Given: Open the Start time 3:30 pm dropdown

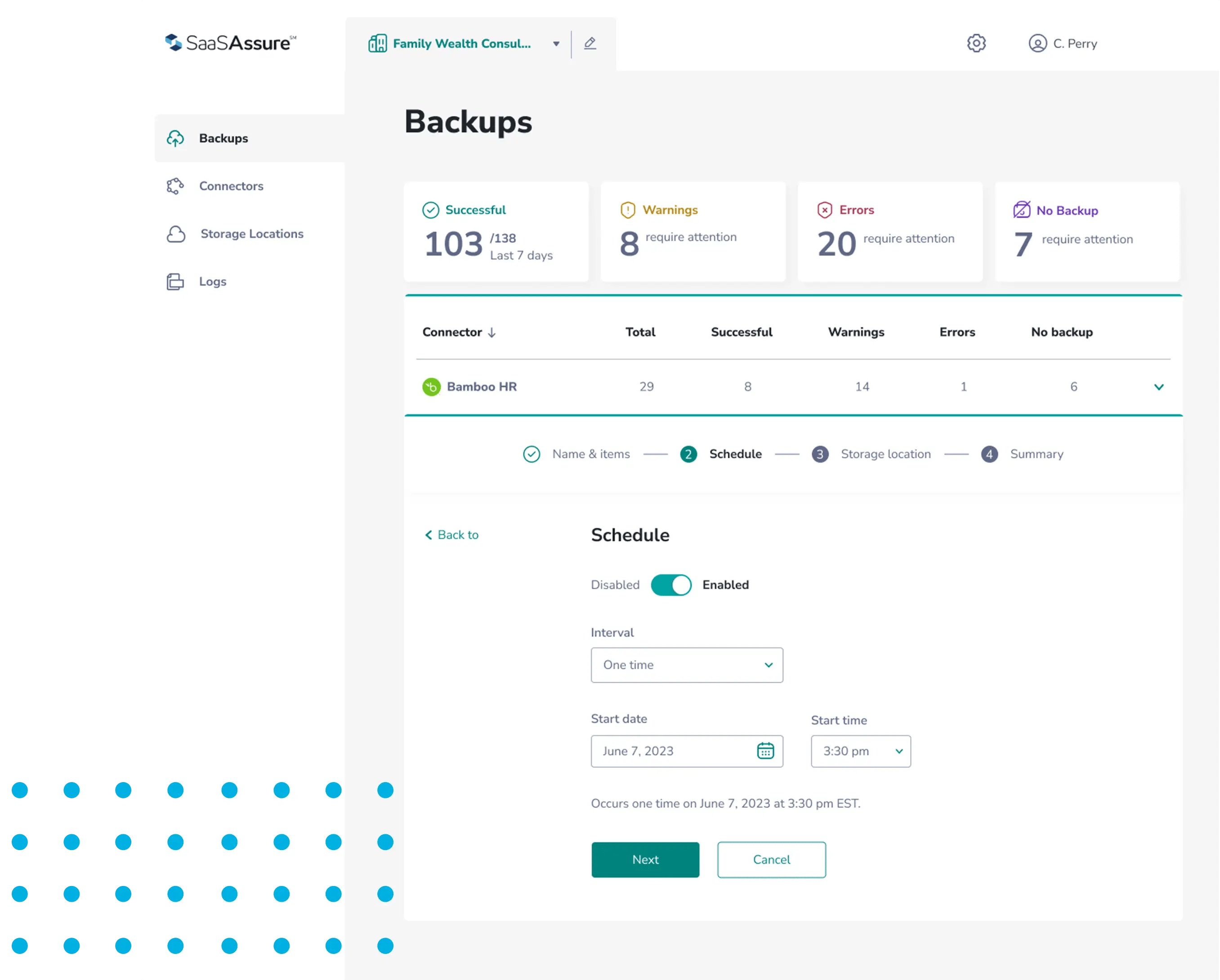Looking at the screenshot, I should point(861,752).
